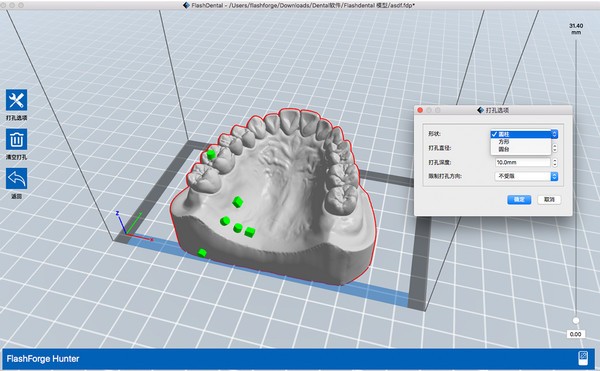Click the shape dropdown arrow button
Screen dimensions: 600x371
click(x=554, y=134)
